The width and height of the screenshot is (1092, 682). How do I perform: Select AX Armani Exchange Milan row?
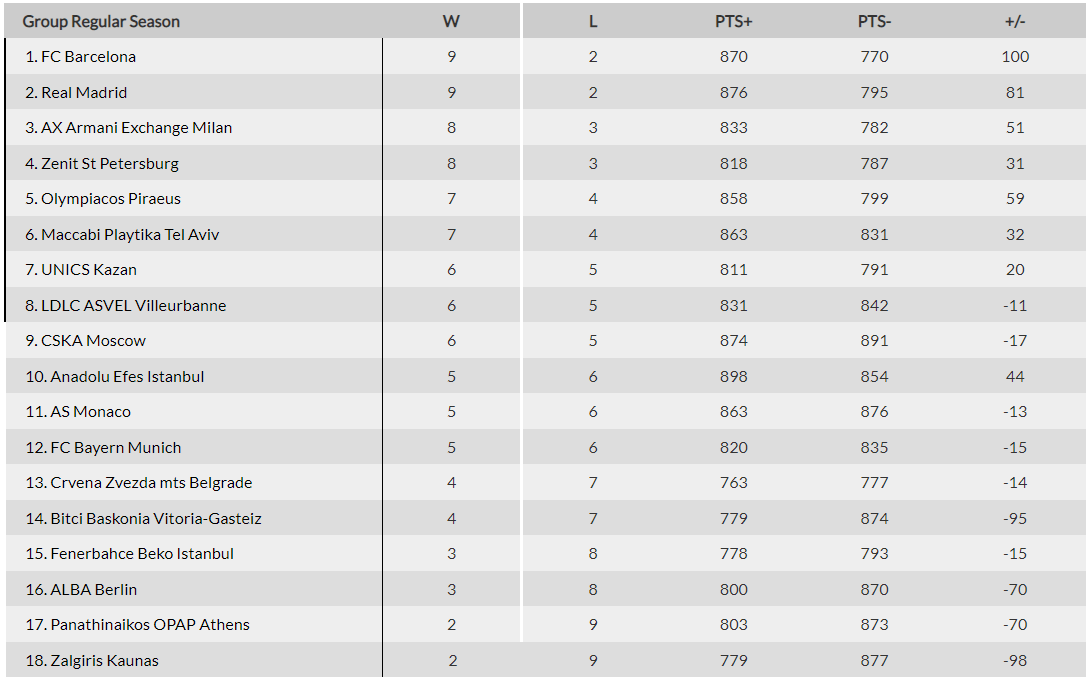[x=136, y=128]
